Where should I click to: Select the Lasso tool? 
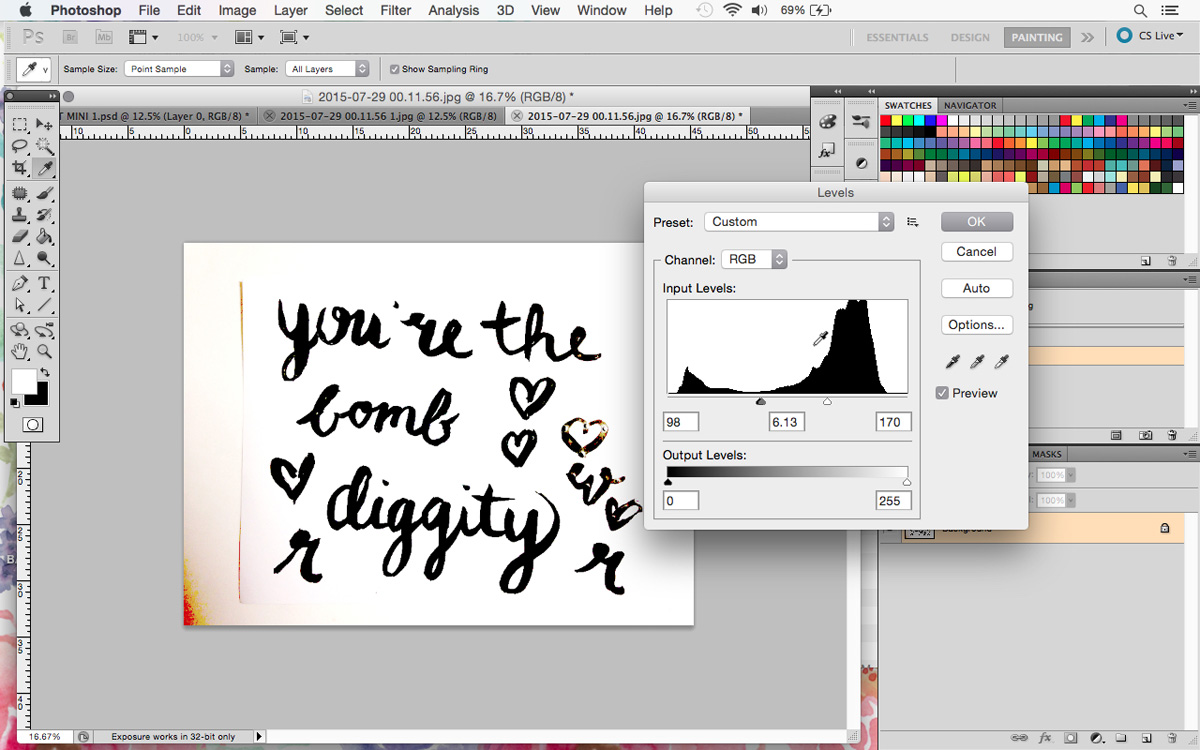click(19, 146)
